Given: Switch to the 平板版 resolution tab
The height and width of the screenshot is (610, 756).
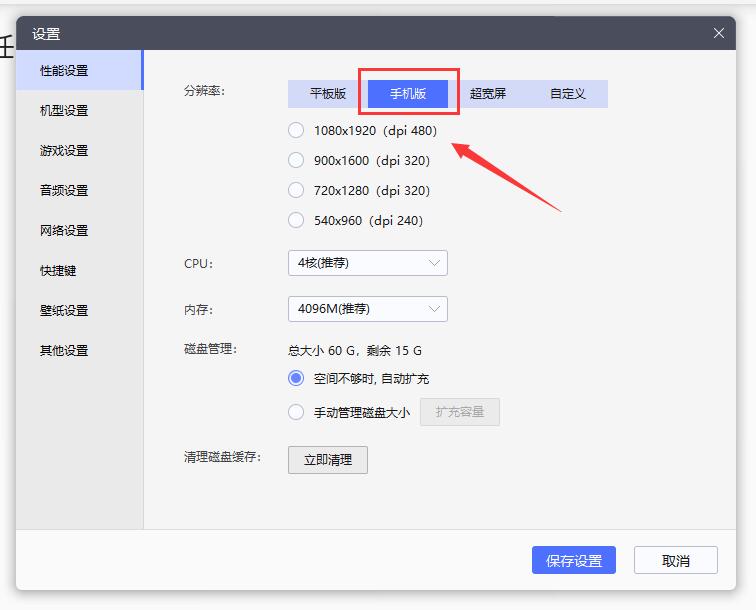Looking at the screenshot, I should [328, 94].
